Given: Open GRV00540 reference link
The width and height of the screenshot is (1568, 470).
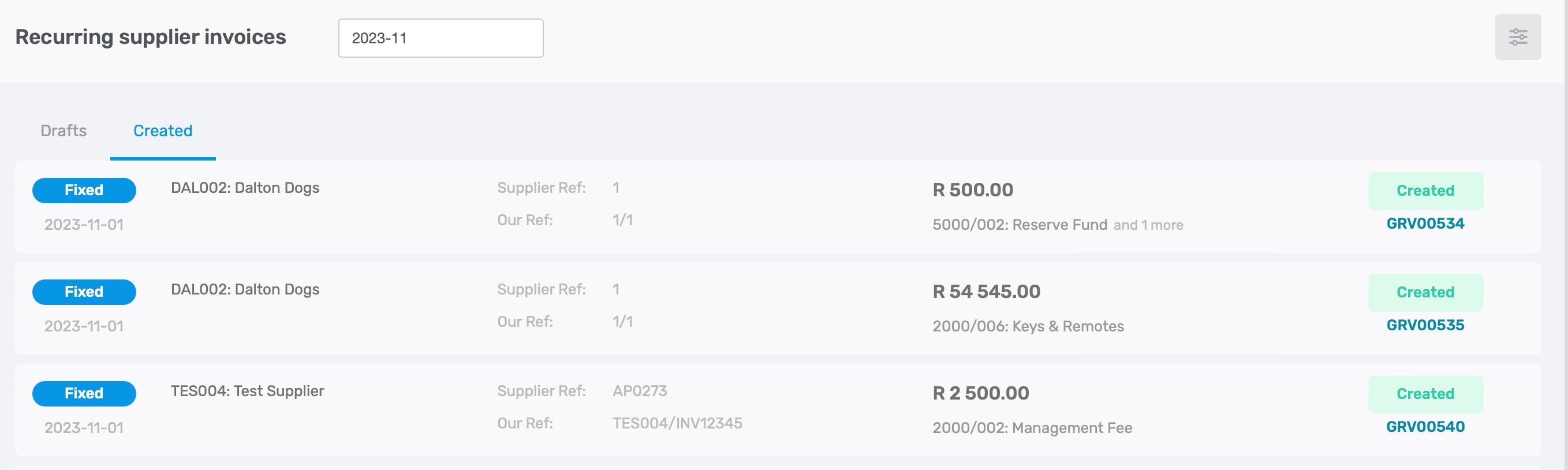Looking at the screenshot, I should [x=1425, y=427].
